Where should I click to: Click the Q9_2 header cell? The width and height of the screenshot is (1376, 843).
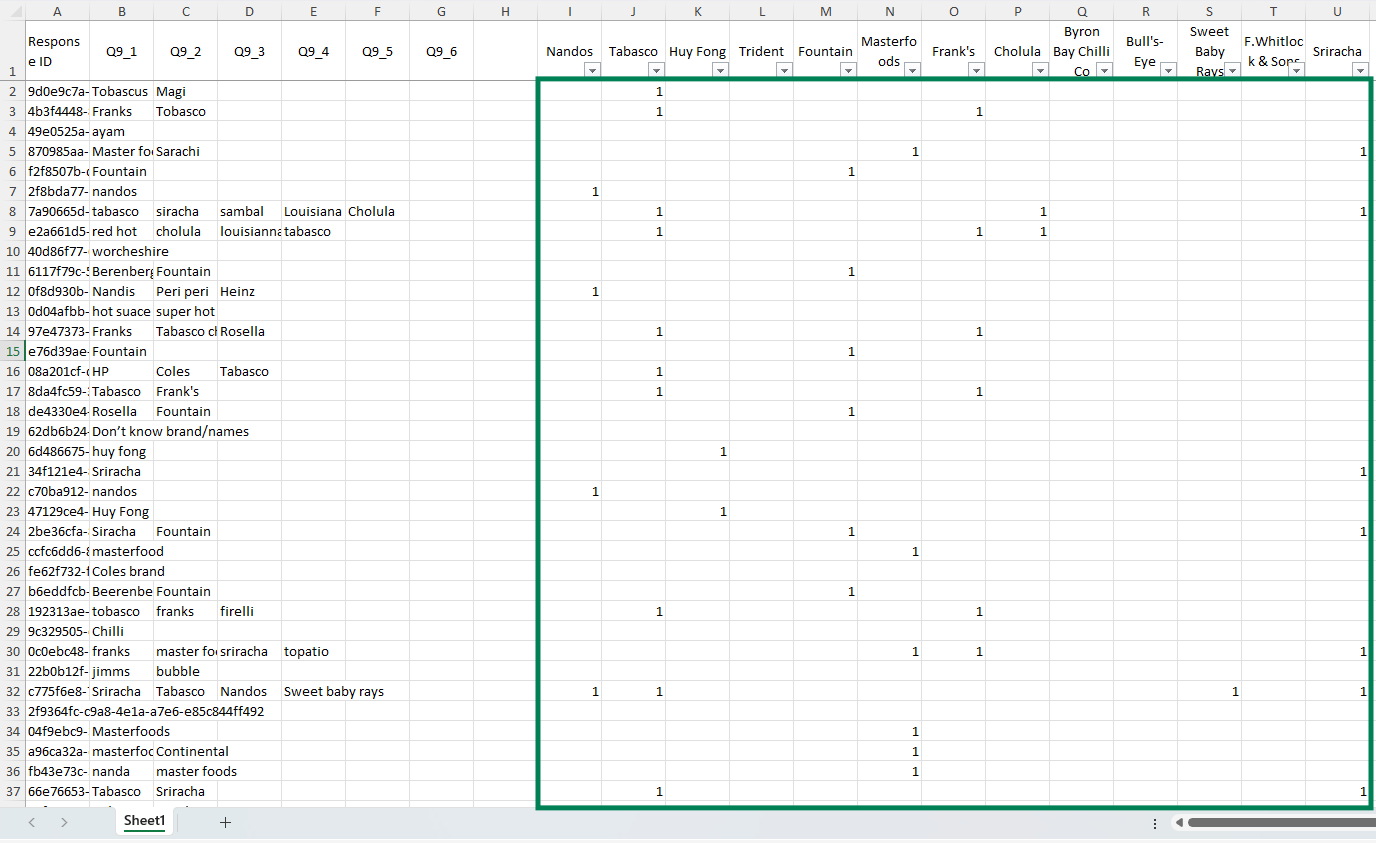[x=185, y=51]
